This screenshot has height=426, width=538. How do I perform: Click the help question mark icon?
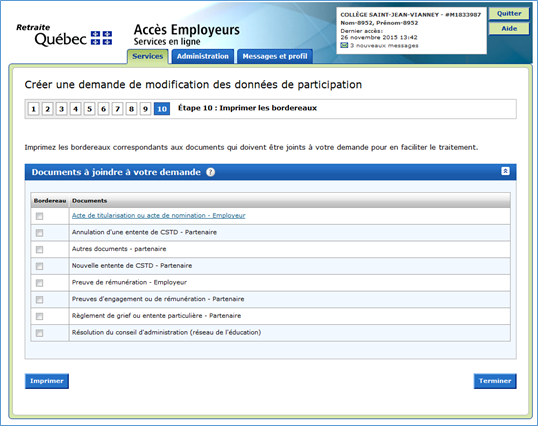click(210, 172)
